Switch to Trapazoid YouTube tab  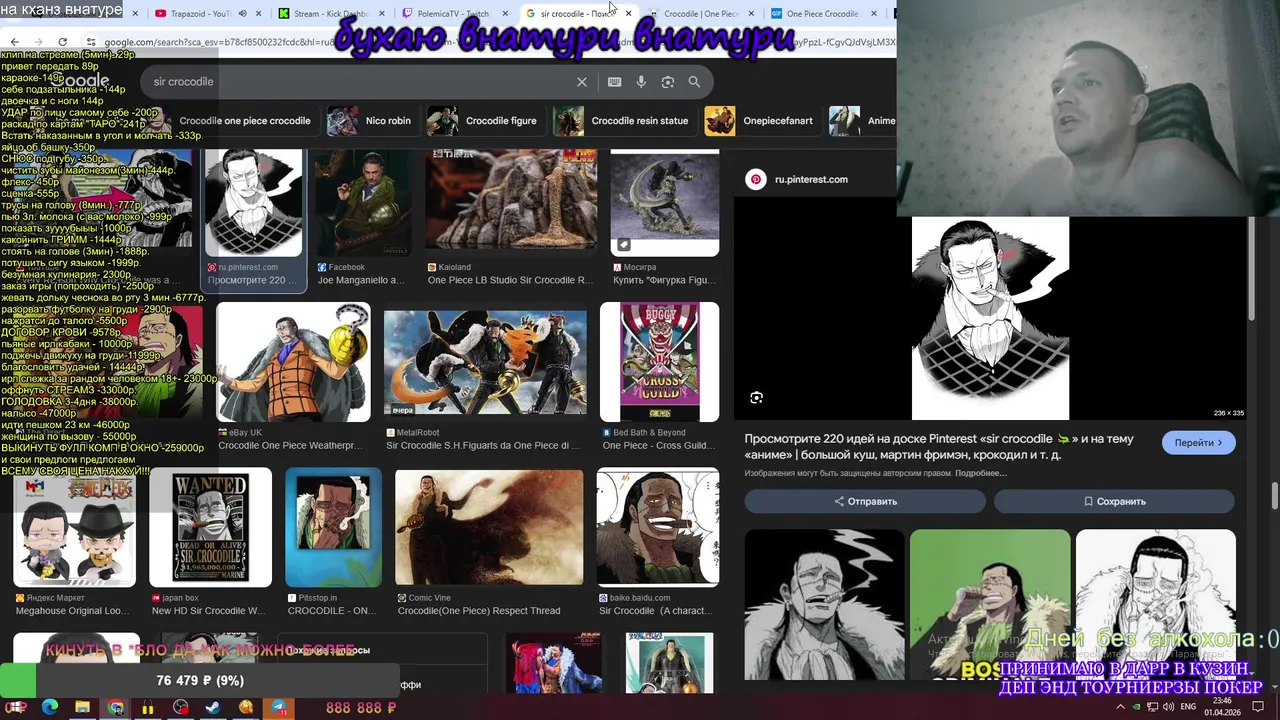pos(200,14)
